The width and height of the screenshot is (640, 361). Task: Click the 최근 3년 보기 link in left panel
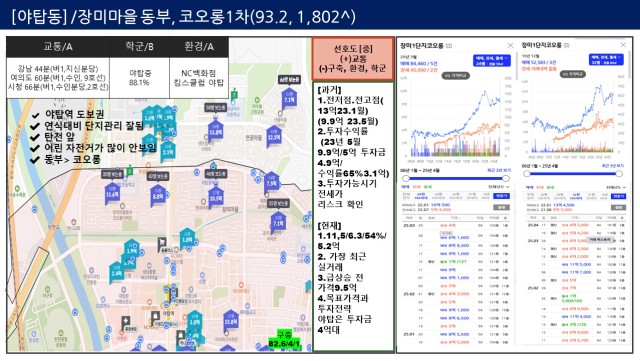coord(499,170)
